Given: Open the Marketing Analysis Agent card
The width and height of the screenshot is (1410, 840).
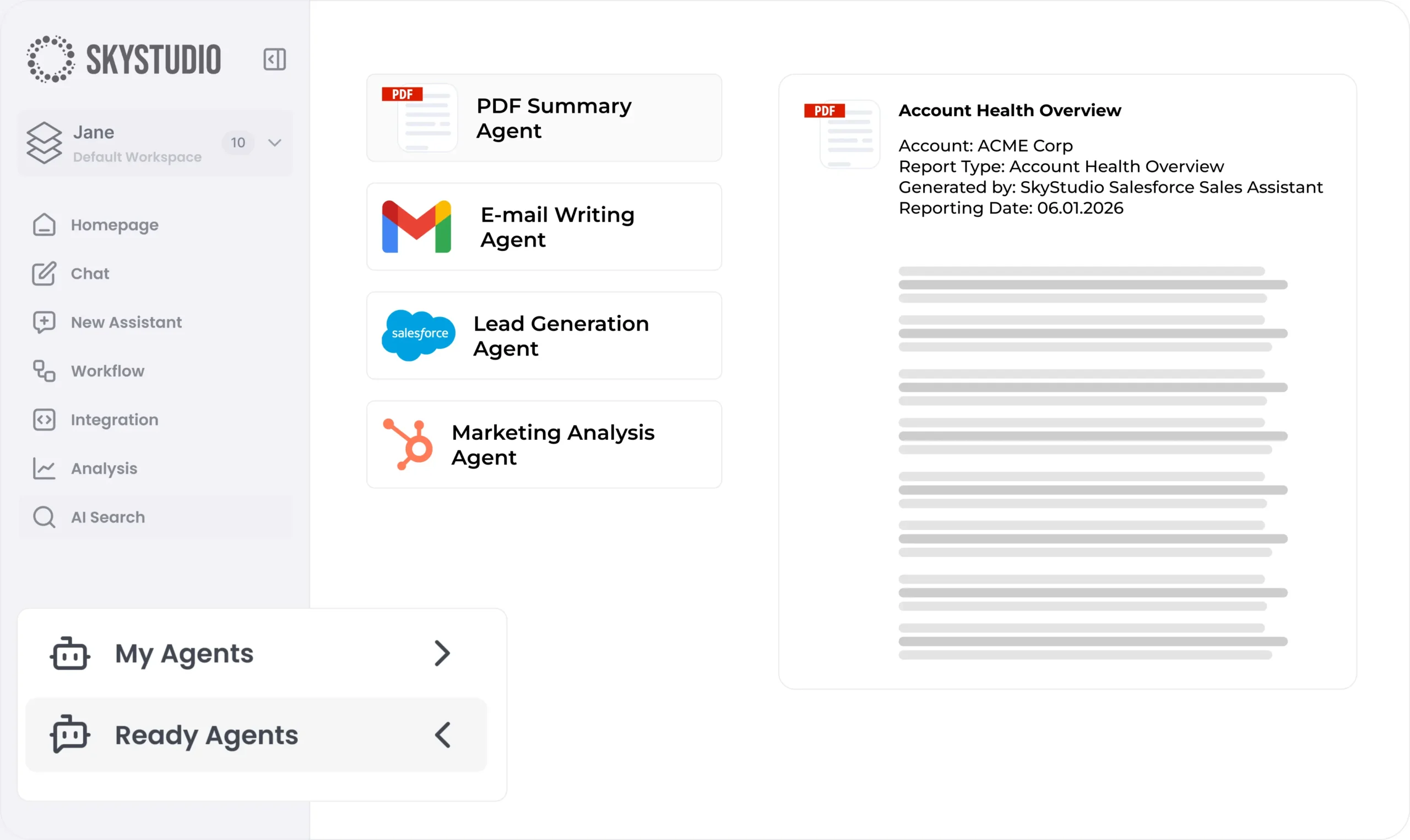Looking at the screenshot, I should (544, 444).
